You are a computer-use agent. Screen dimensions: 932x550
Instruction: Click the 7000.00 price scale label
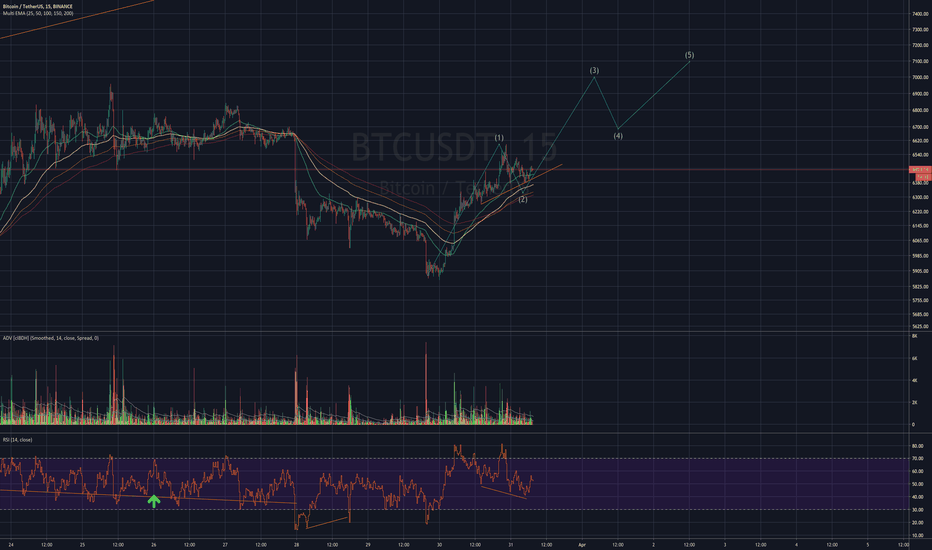921,77
